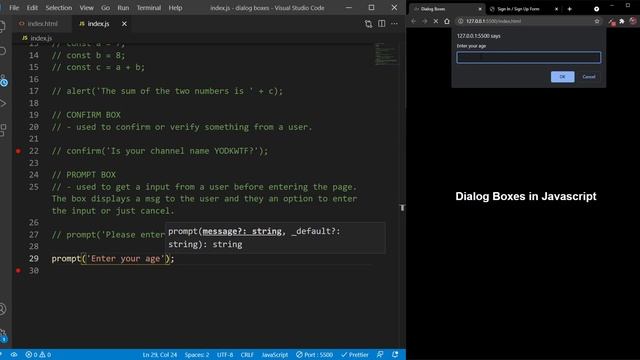Close the Dialog Boxes browser tab
Image resolution: width=640 pixels, height=360 pixels.
point(480,9)
